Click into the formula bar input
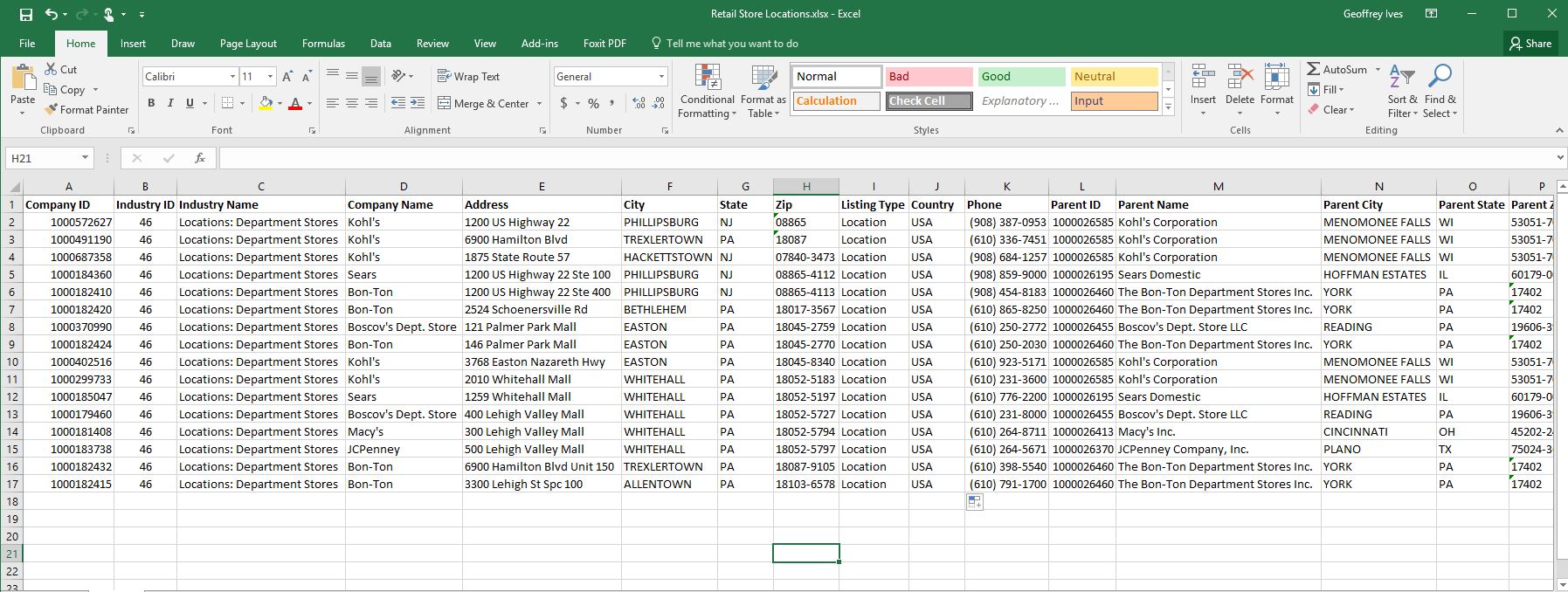1568x592 pixels. (886, 158)
